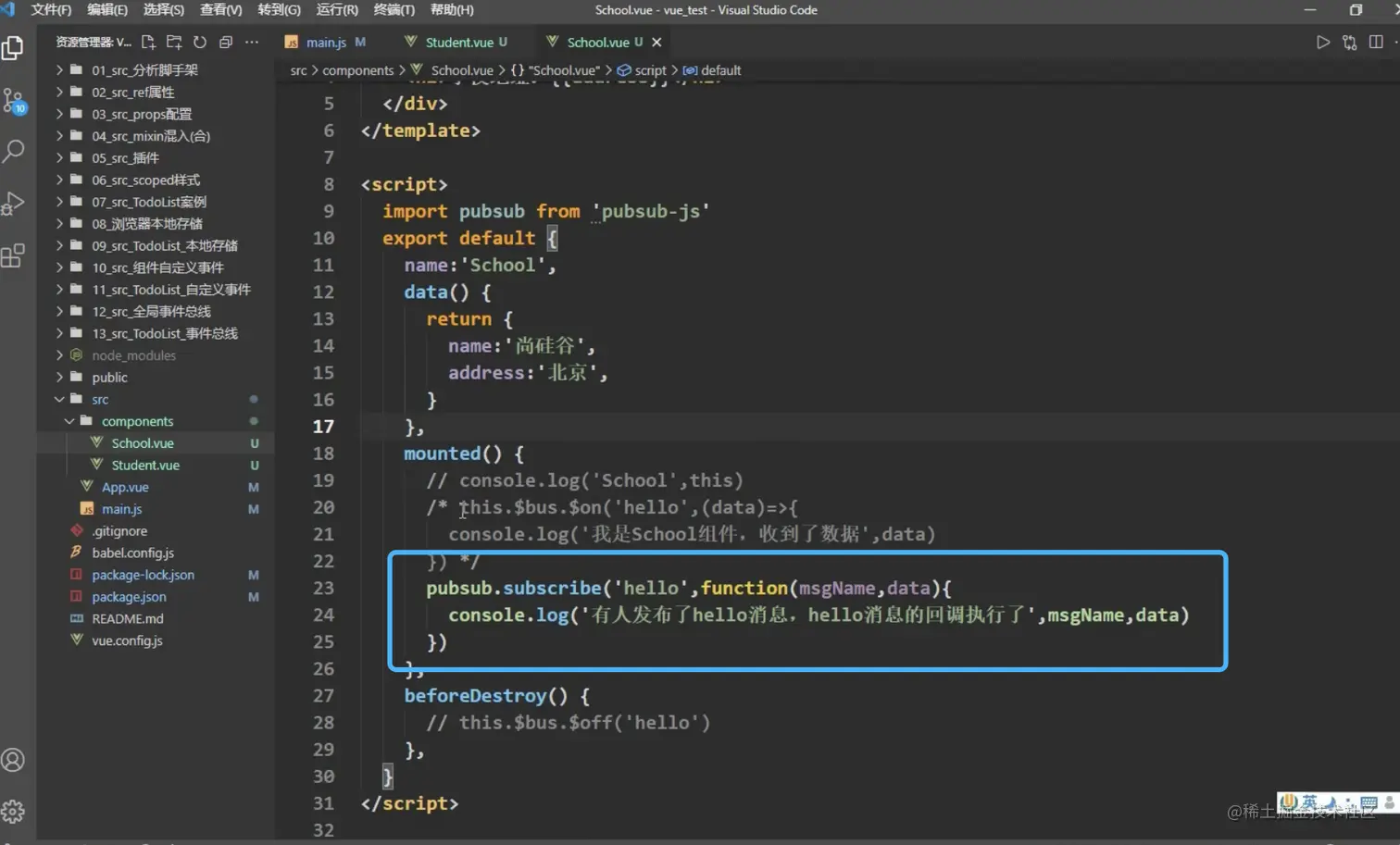The width and height of the screenshot is (1400, 845).
Task: Split the editor to the right
Action: pyautogui.click(x=1376, y=42)
